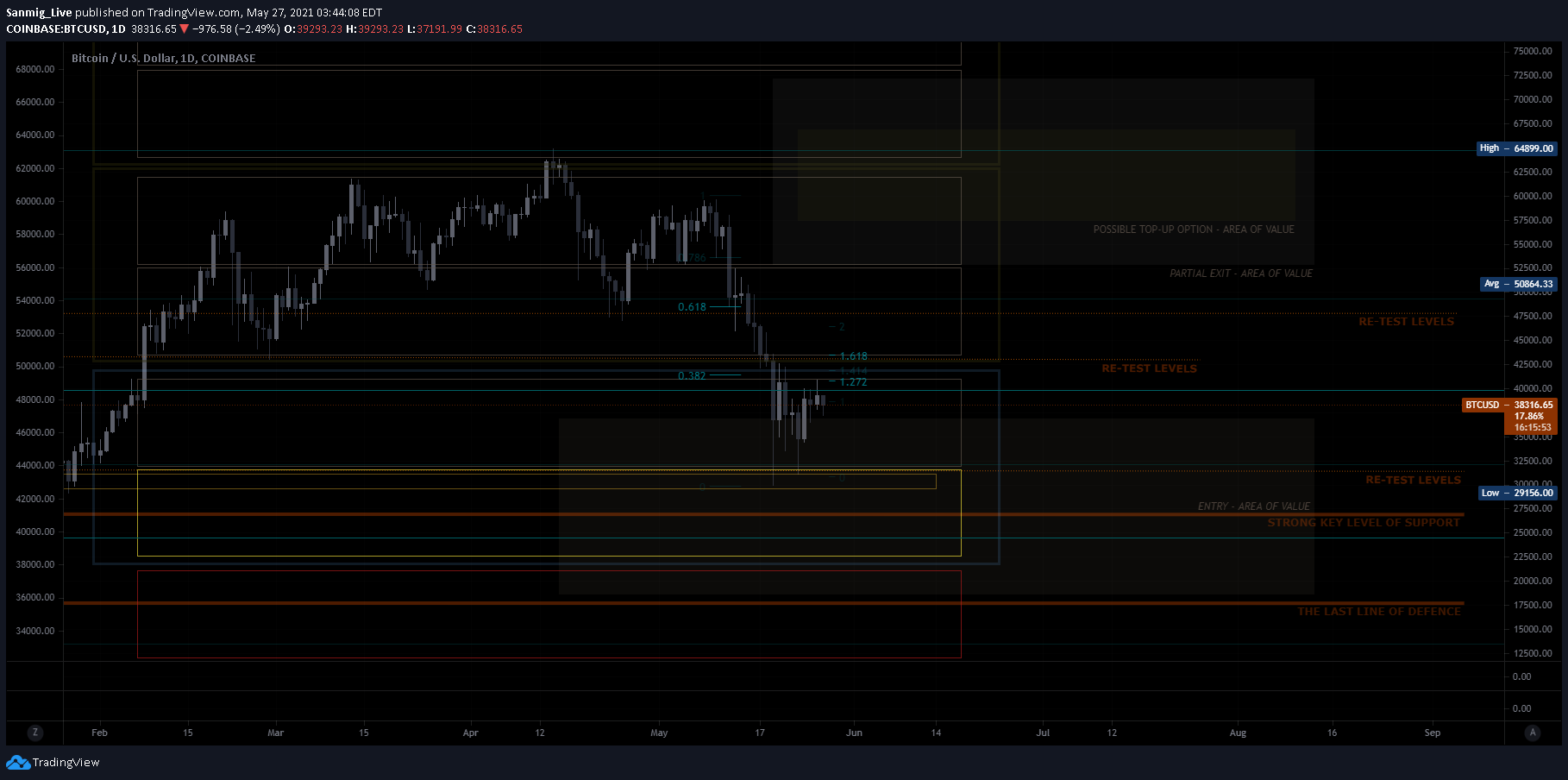This screenshot has height=780, width=1568.
Task: Select the COINBASE:BTCUSD, 1D symbol text
Action: 66,29
